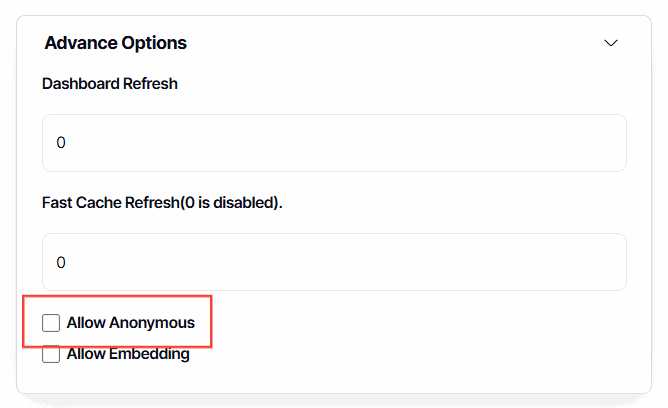Focus the Dashboard Refresh input field

(x=334, y=143)
